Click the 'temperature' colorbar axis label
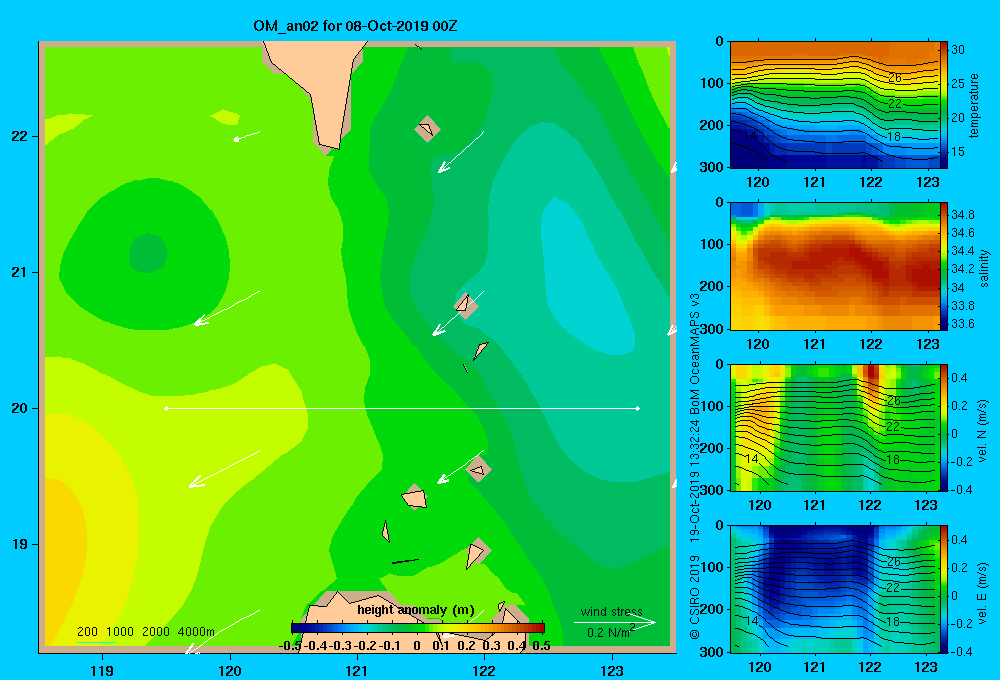Image resolution: width=1000 pixels, height=680 pixels. tap(974, 105)
